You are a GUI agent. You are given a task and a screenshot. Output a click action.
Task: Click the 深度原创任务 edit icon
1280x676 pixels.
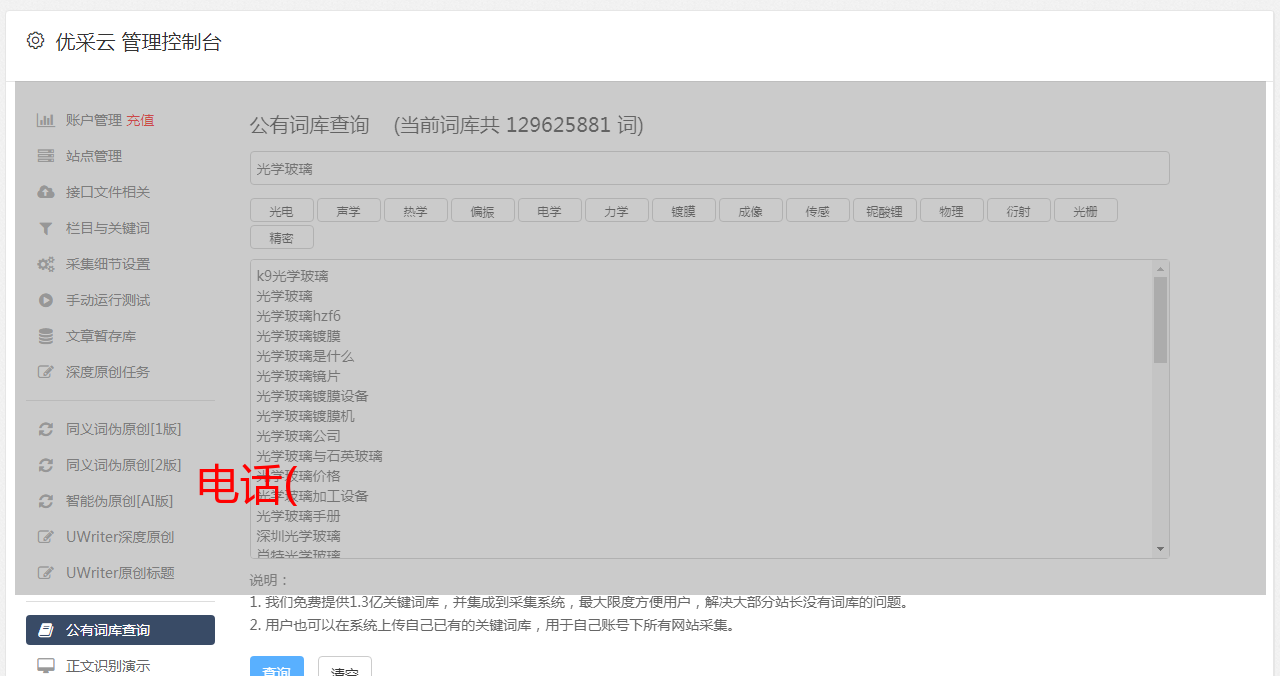click(x=46, y=372)
